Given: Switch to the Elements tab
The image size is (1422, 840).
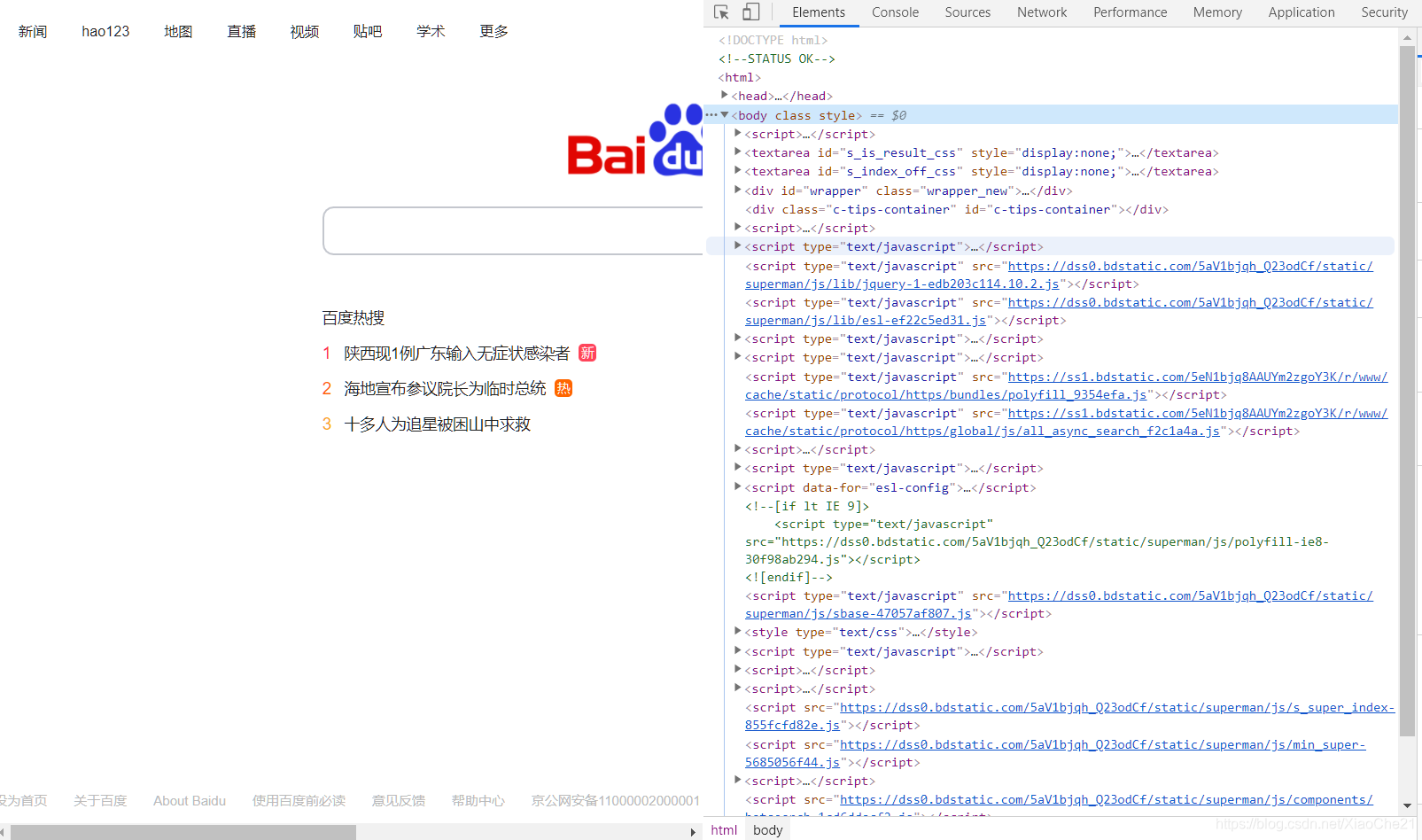Looking at the screenshot, I should pos(819,12).
